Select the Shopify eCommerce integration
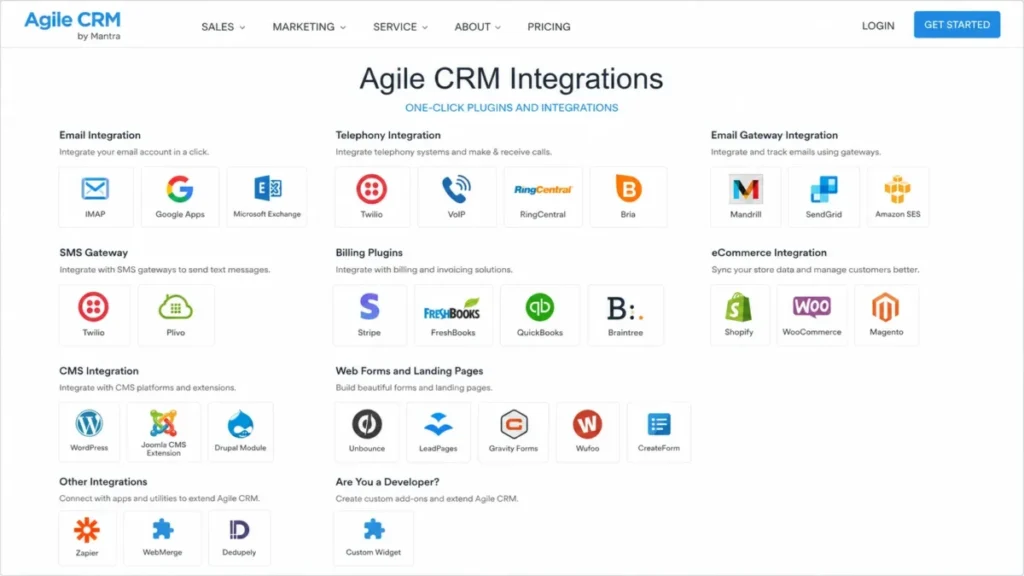The image size is (1024, 576). [739, 315]
